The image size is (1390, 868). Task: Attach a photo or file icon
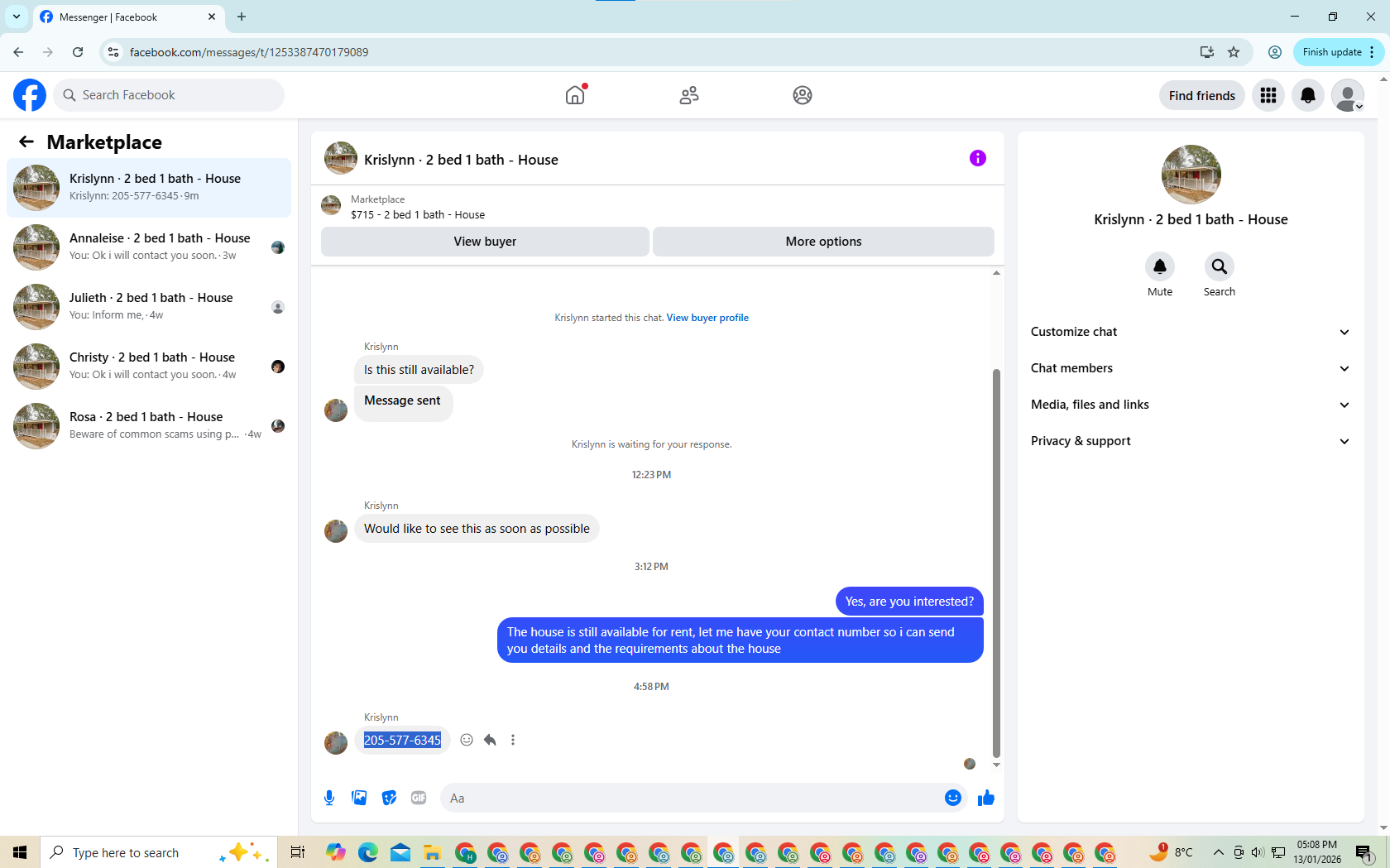(x=359, y=798)
